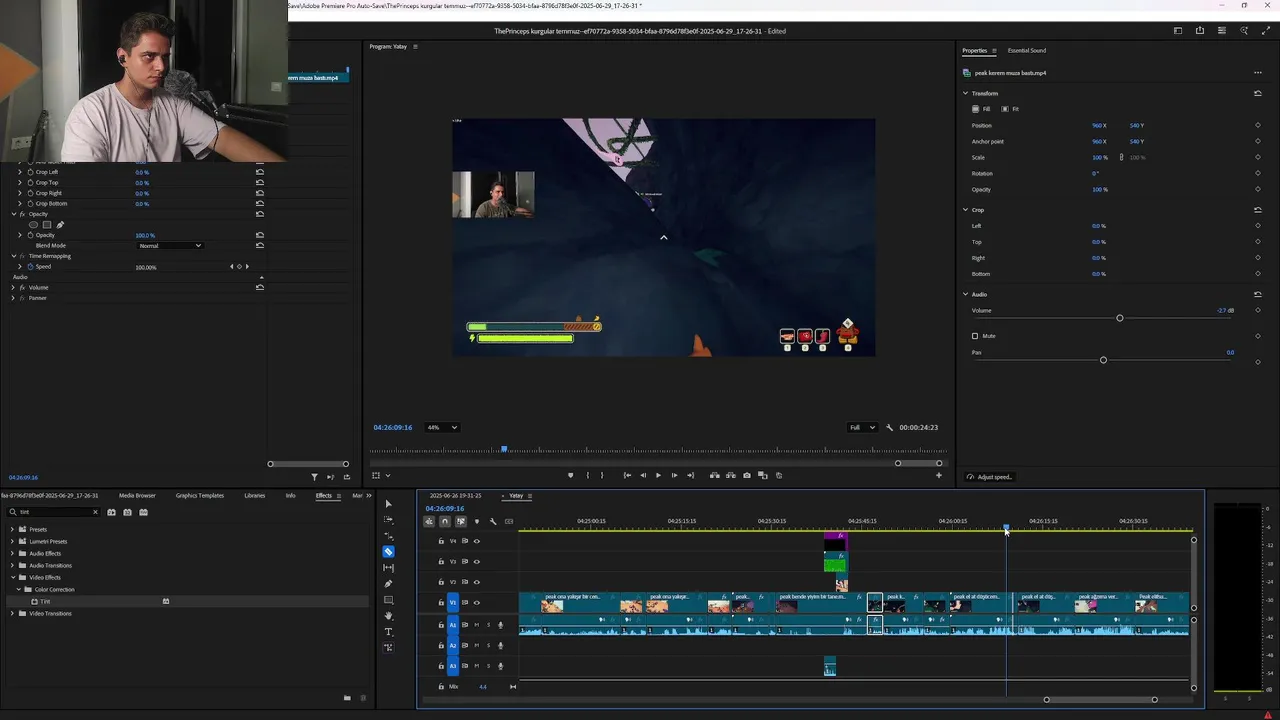Viewport: 1280px width, 720px height.
Task: Click the Fit button under Transform
Action: (x=1010, y=109)
